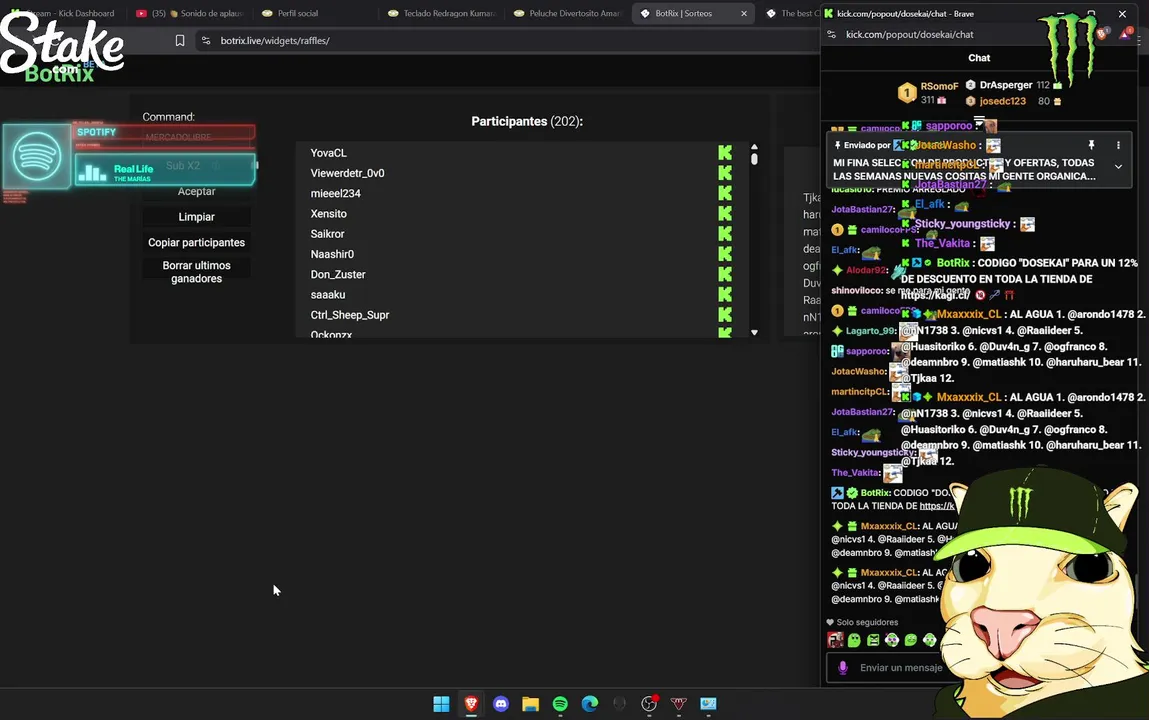Screen dimensions: 1149x720
Task: Click the Limpiar button
Action: [196, 217]
